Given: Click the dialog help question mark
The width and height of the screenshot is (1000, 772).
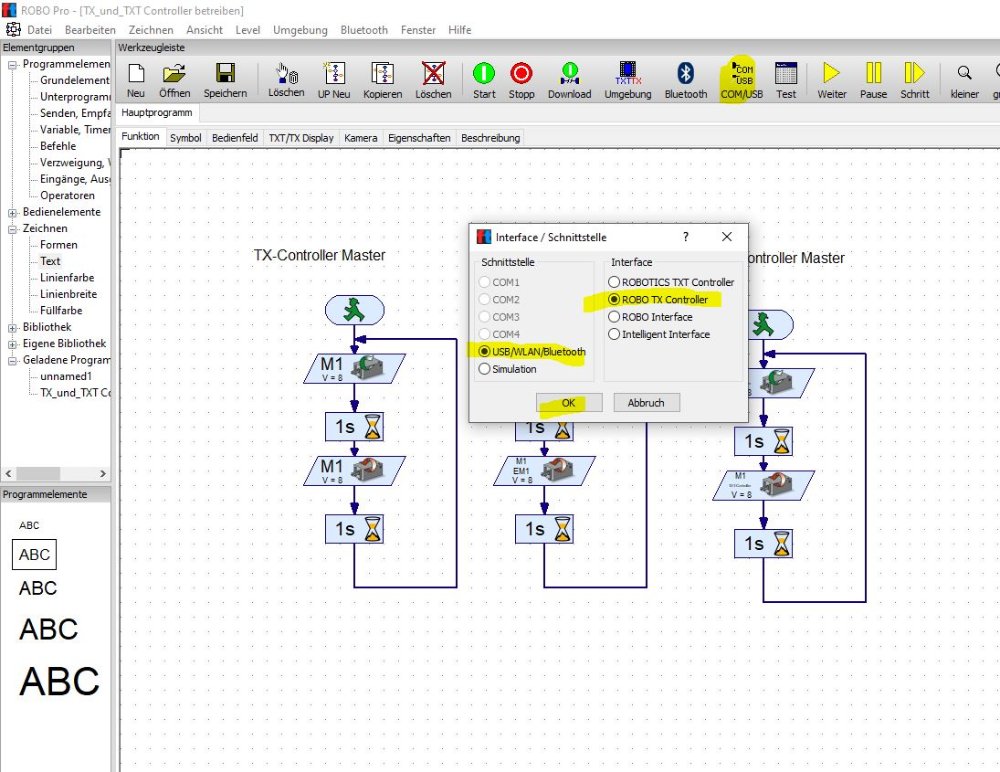Looking at the screenshot, I should click(x=686, y=237).
